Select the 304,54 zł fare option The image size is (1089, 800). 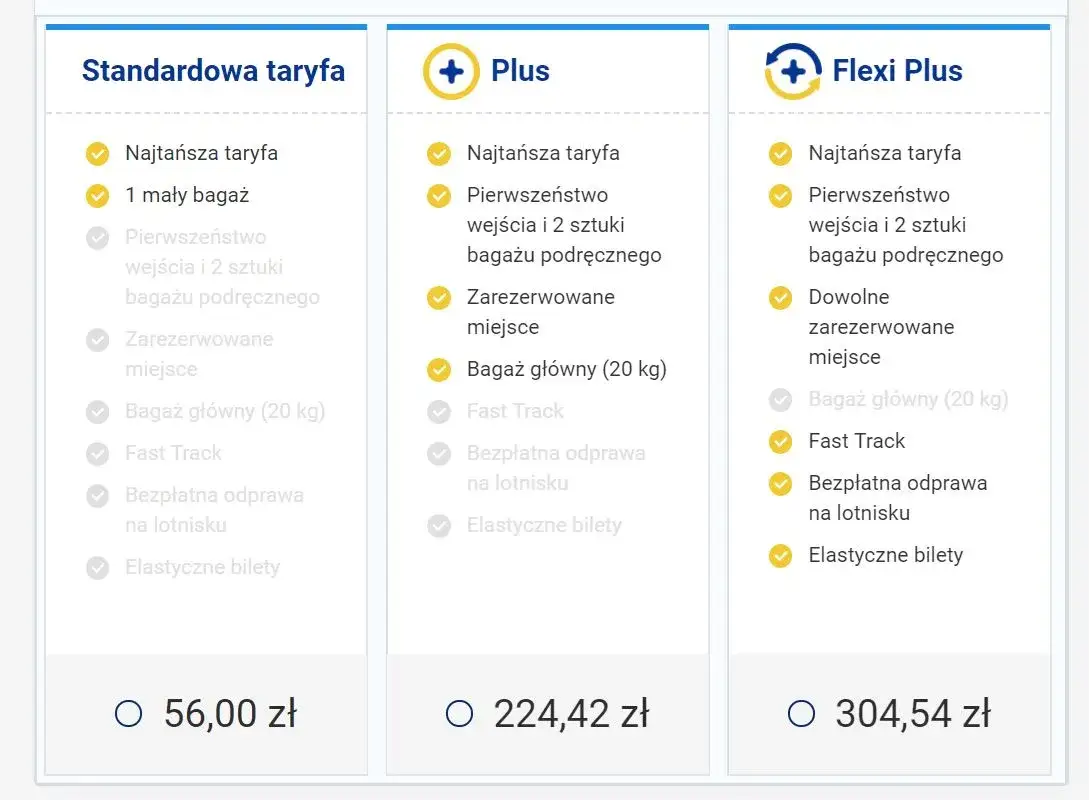coord(801,713)
